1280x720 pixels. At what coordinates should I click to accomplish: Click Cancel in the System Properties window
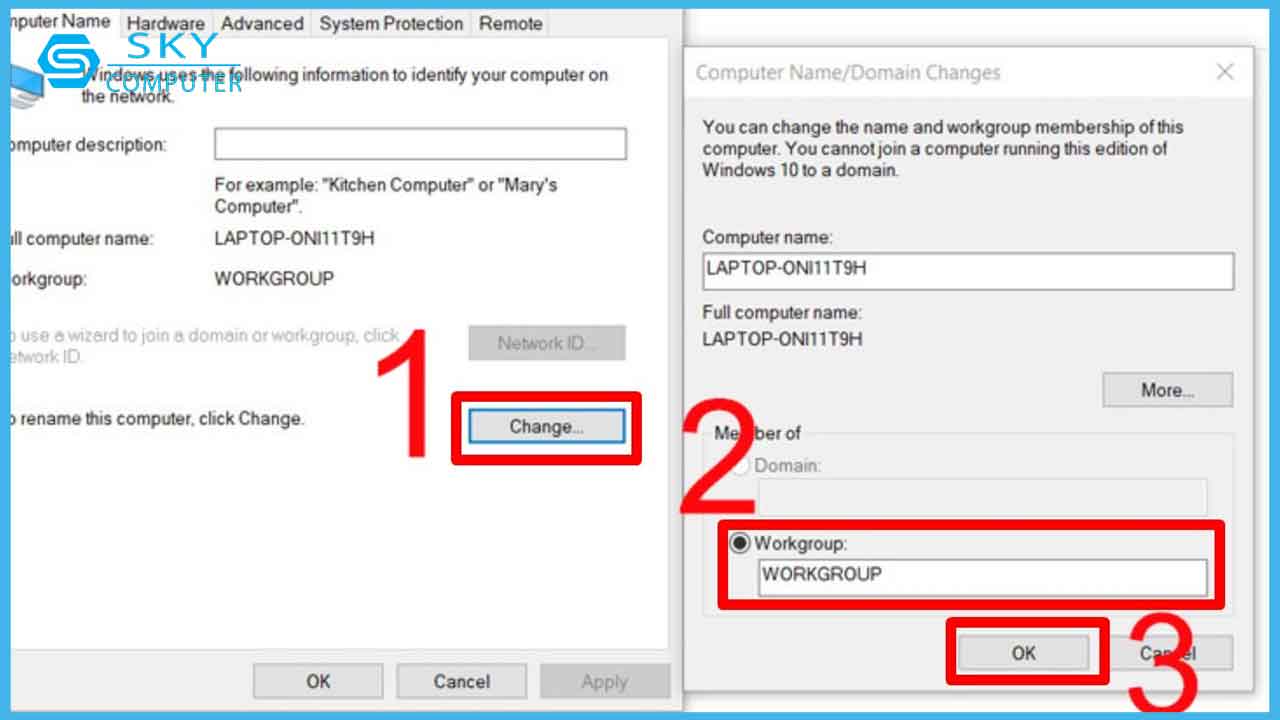point(461,682)
